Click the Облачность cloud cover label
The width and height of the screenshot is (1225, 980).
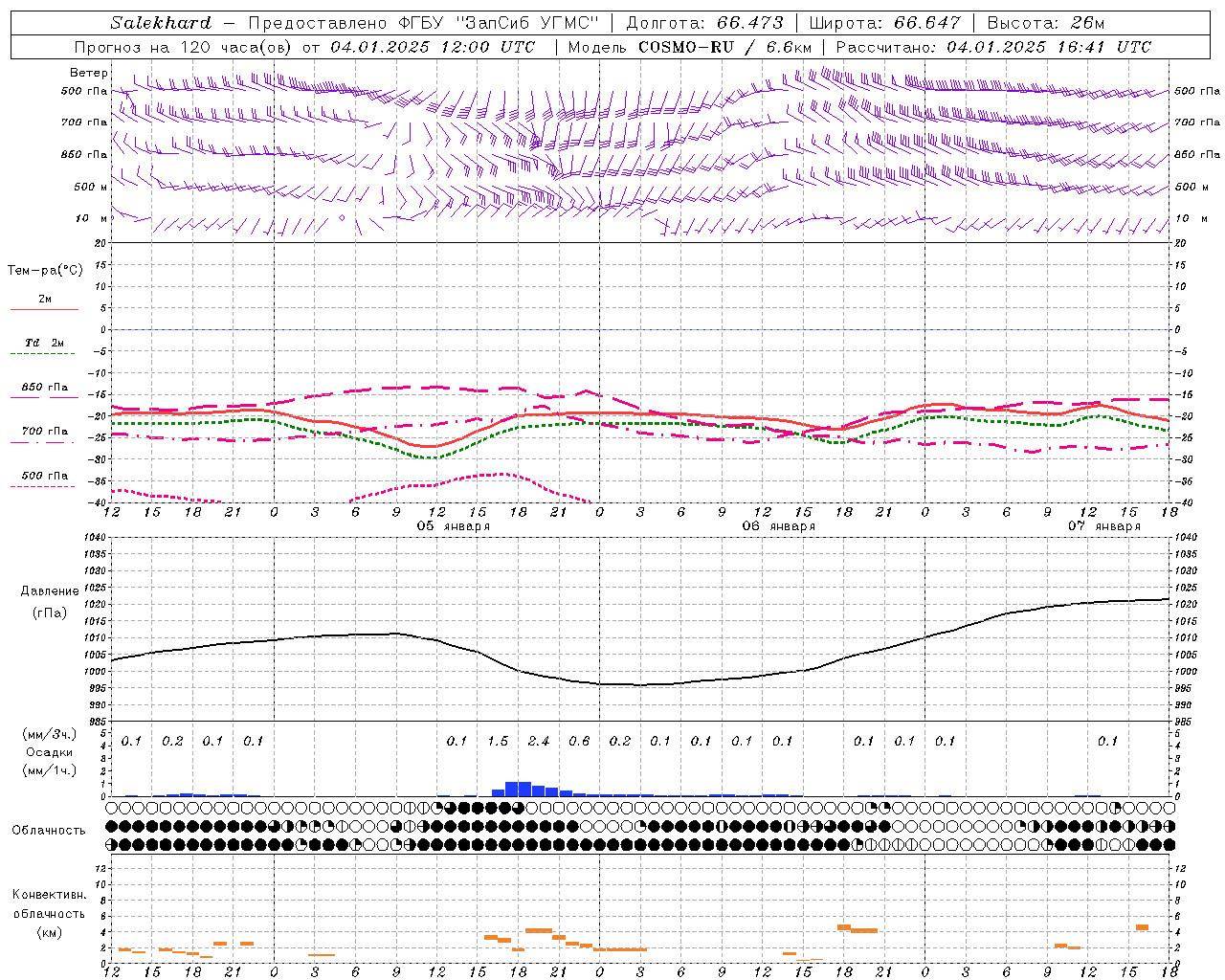coord(49,831)
